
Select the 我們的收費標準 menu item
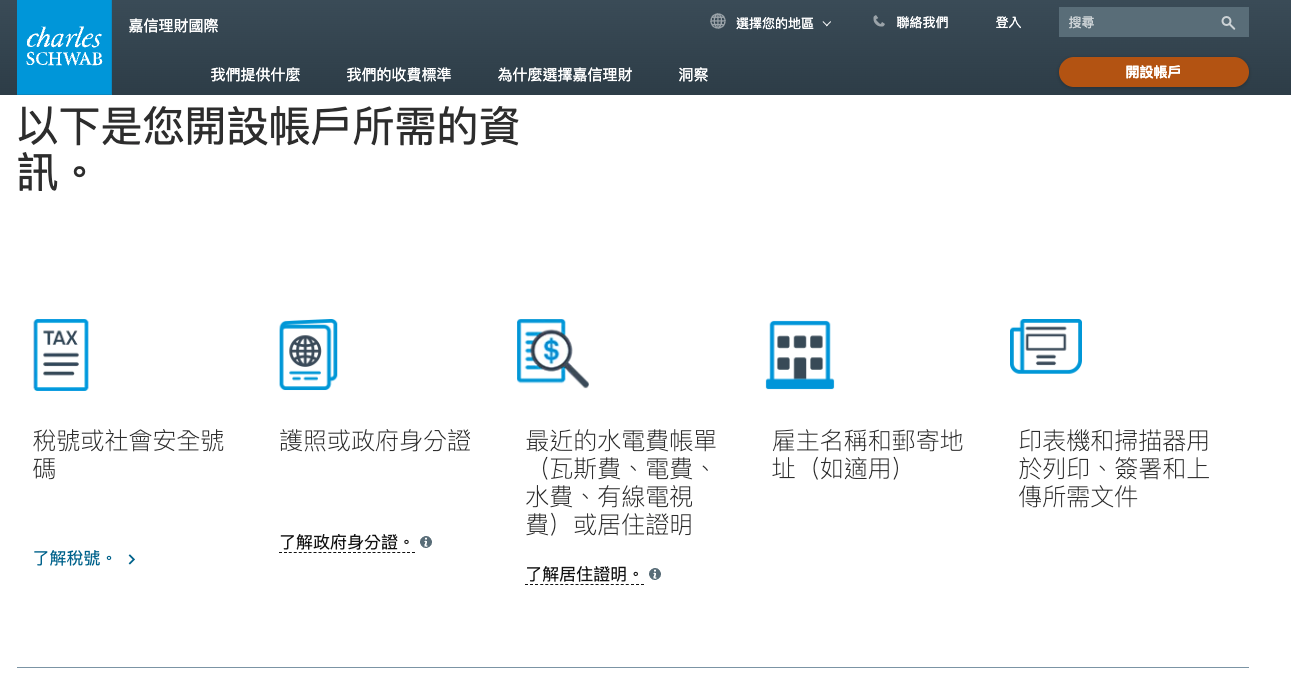click(x=398, y=73)
